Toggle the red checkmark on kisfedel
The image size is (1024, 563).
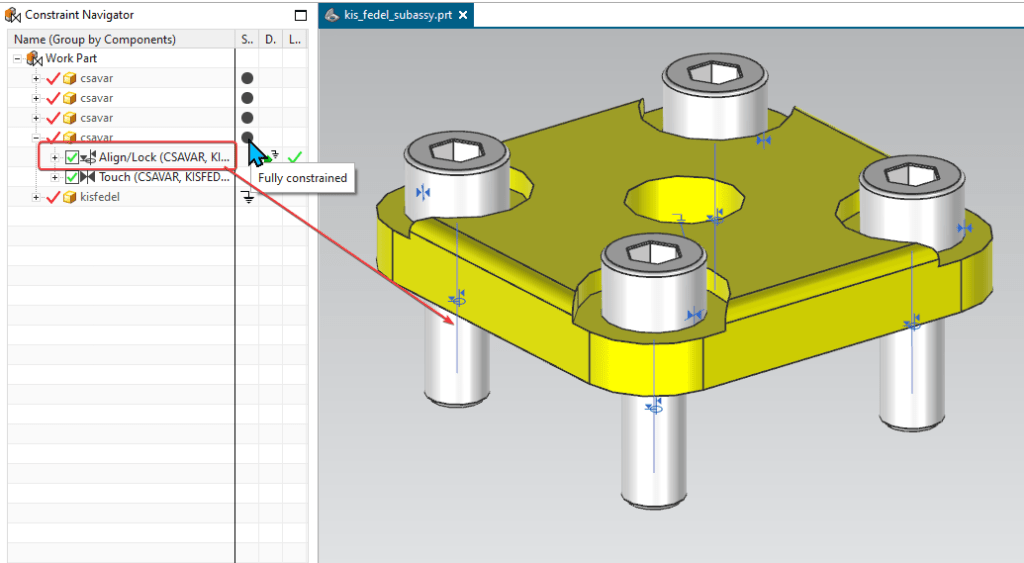pos(54,197)
